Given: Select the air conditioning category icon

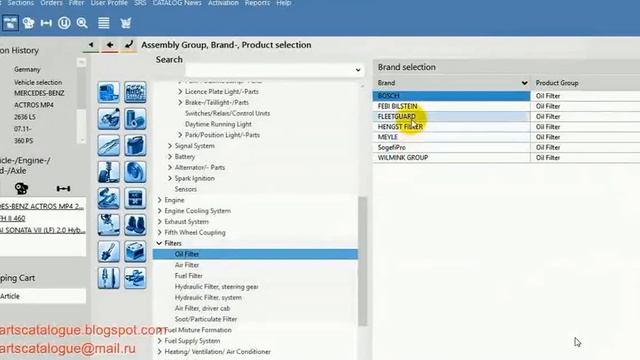Looking at the screenshot, I should (x=135, y=198).
